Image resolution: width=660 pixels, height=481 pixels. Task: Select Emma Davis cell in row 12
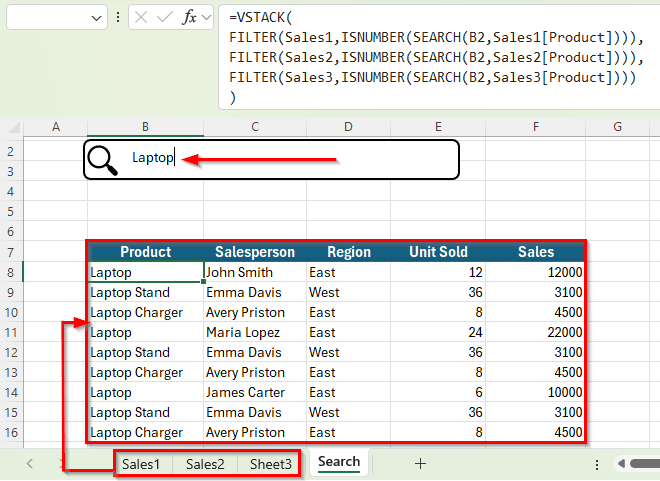coord(255,352)
